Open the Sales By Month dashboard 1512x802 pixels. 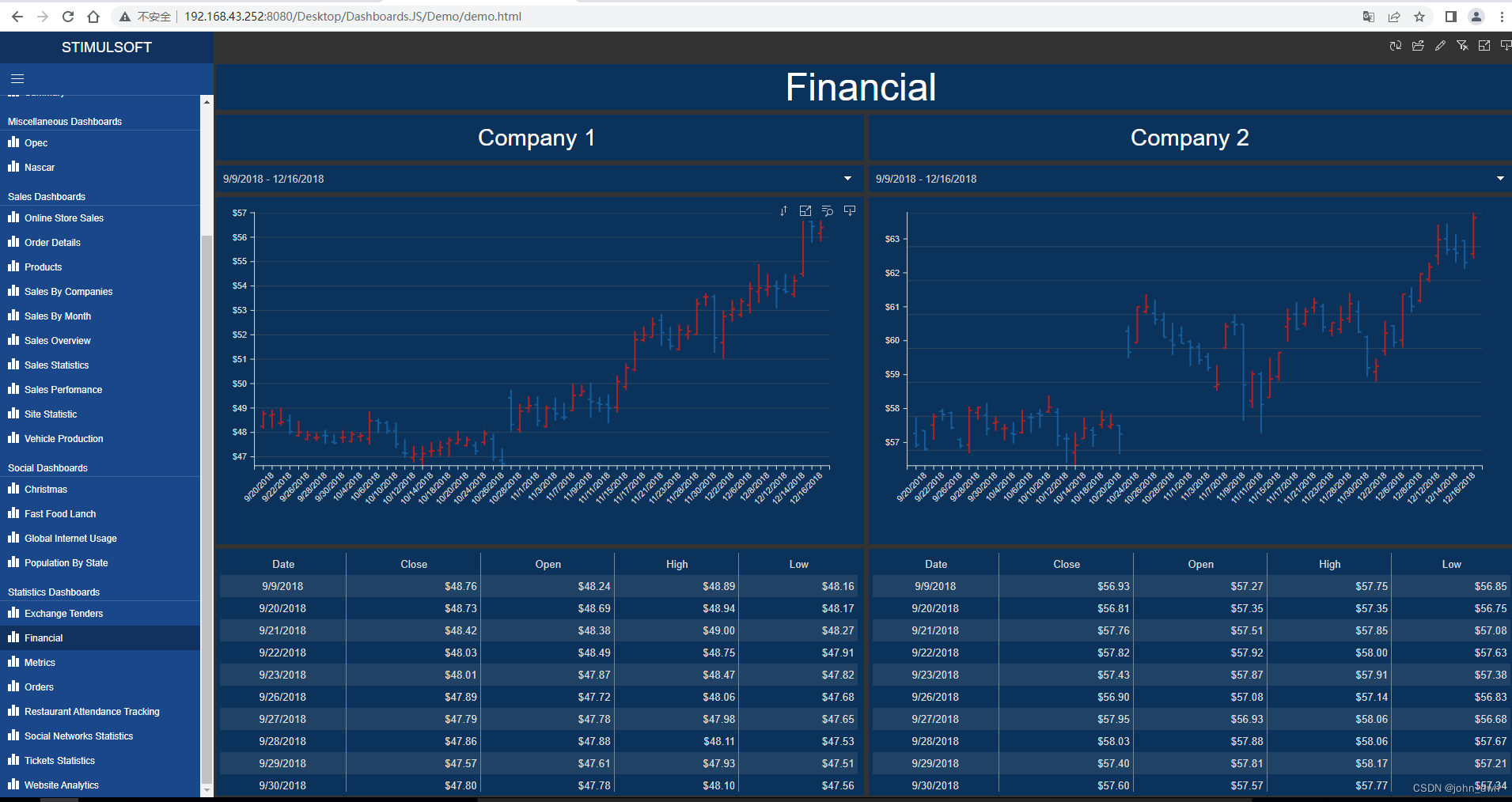[x=56, y=316]
